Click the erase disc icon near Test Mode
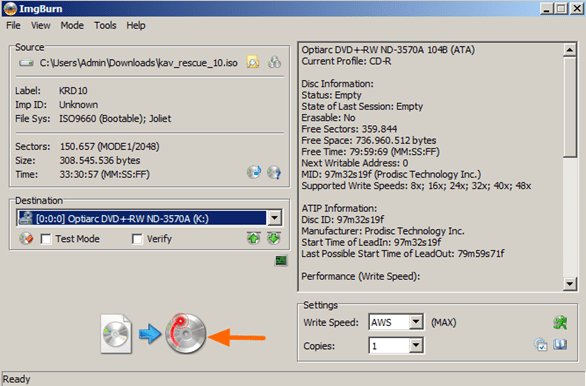586x386 pixels. (x=26, y=238)
